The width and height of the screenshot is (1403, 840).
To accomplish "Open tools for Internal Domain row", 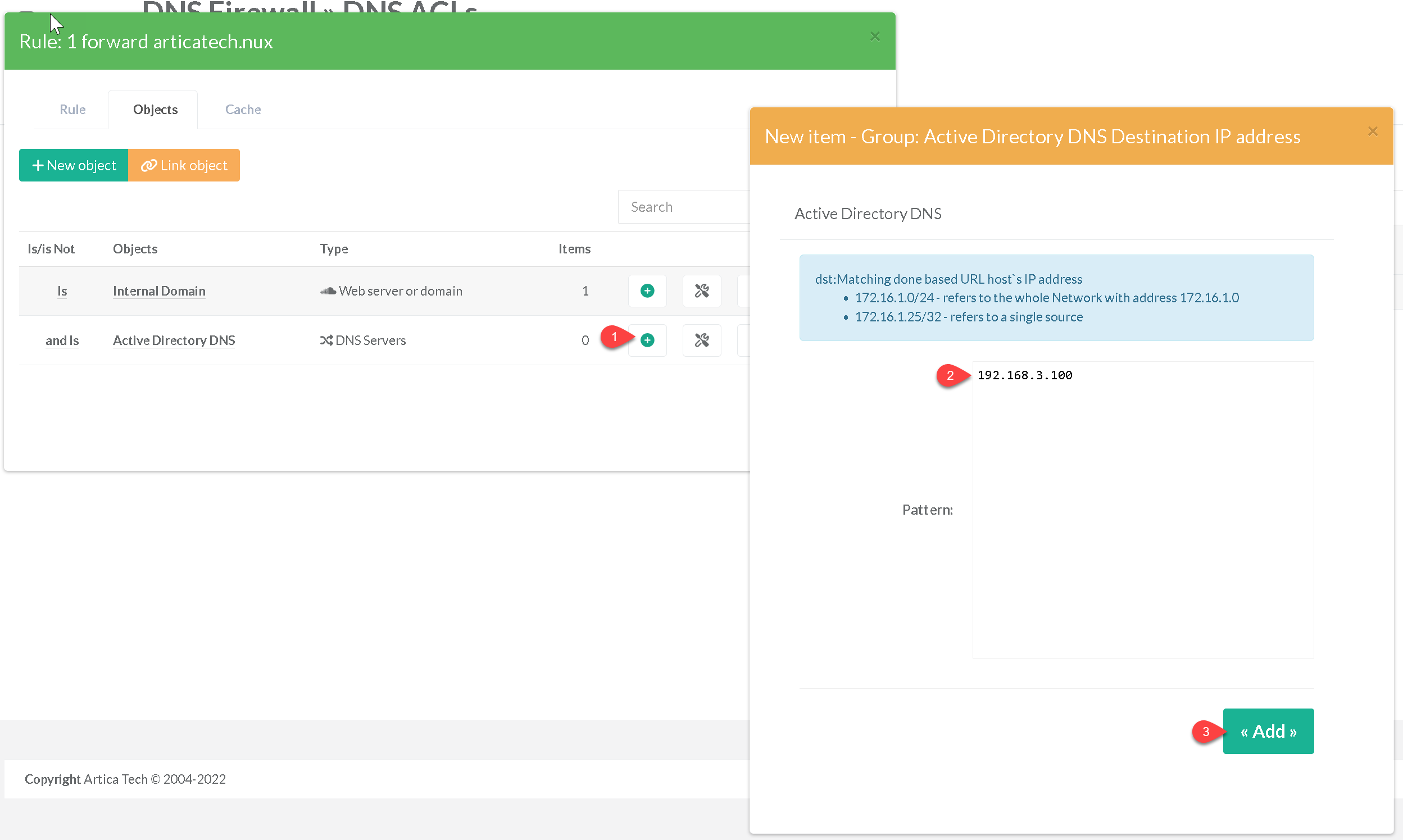I will pos(701,291).
